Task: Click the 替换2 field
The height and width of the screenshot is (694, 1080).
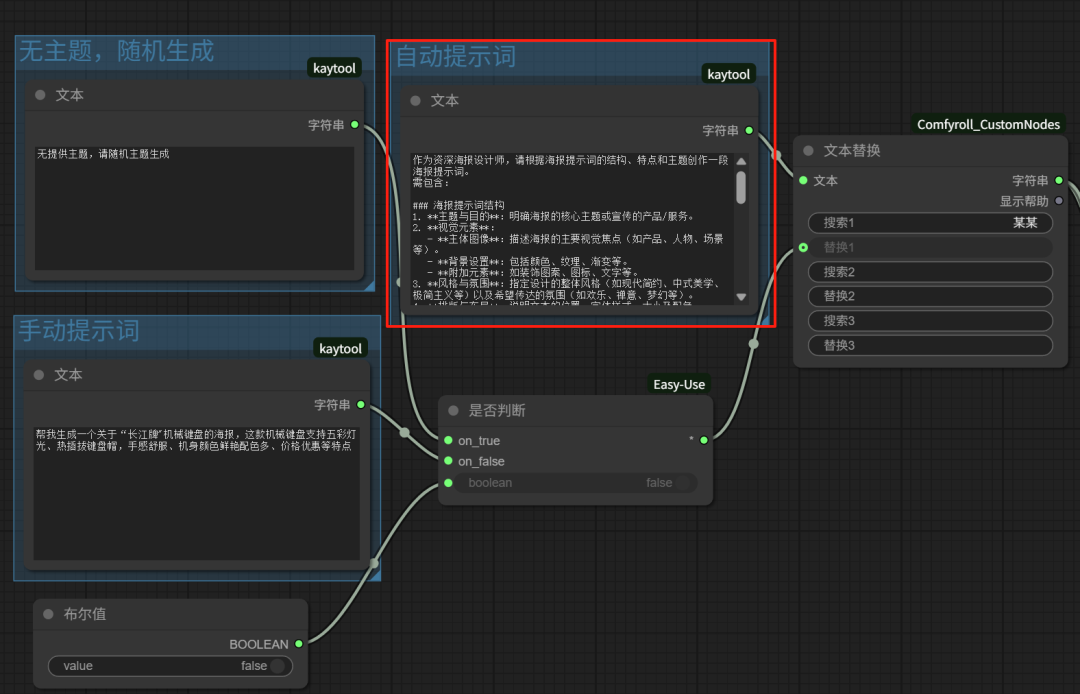Action: point(930,296)
